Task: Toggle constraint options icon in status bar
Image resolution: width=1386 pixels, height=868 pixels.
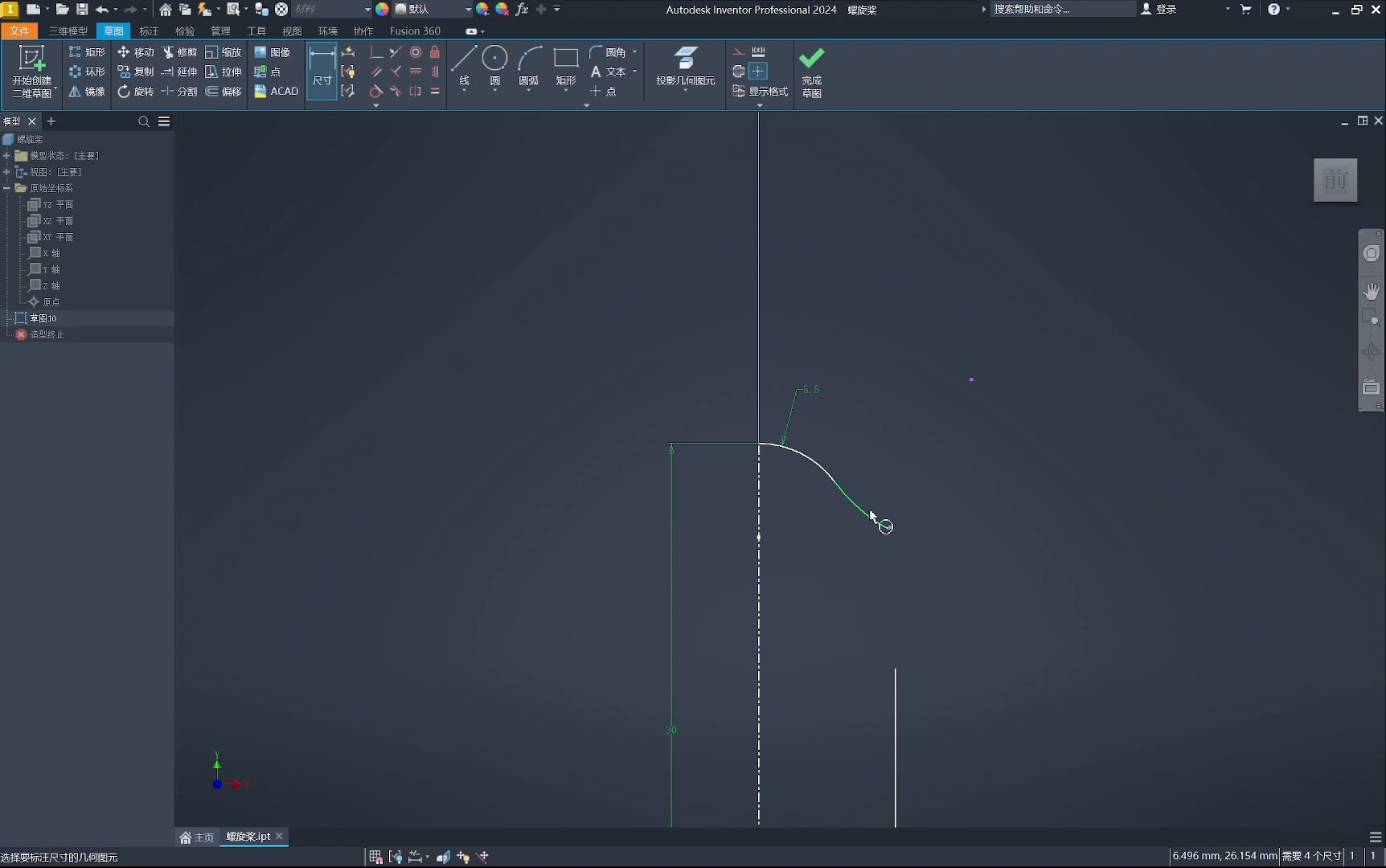Action: [x=396, y=857]
